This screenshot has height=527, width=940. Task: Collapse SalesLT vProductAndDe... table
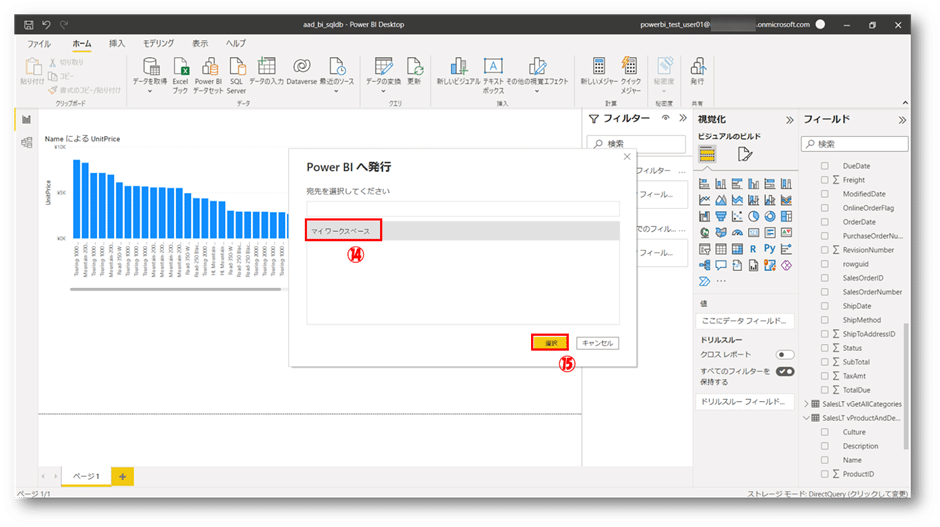coord(806,418)
